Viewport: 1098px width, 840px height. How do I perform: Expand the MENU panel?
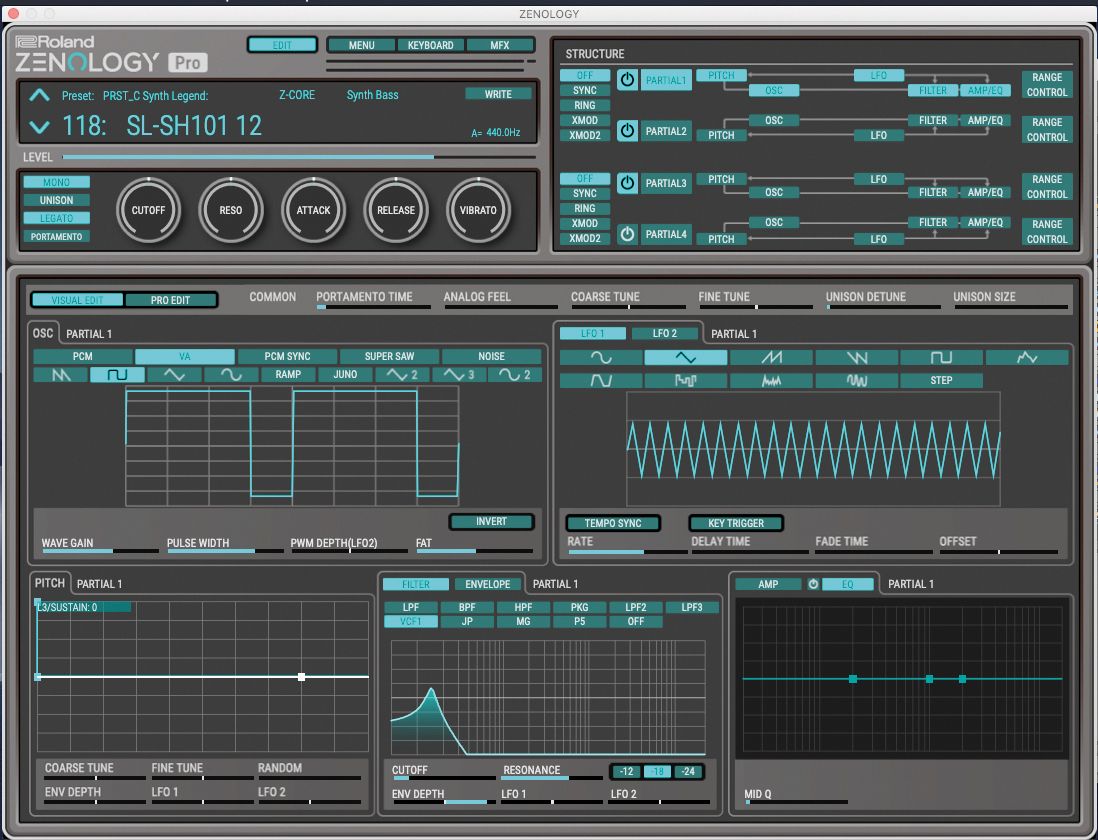tap(360, 45)
